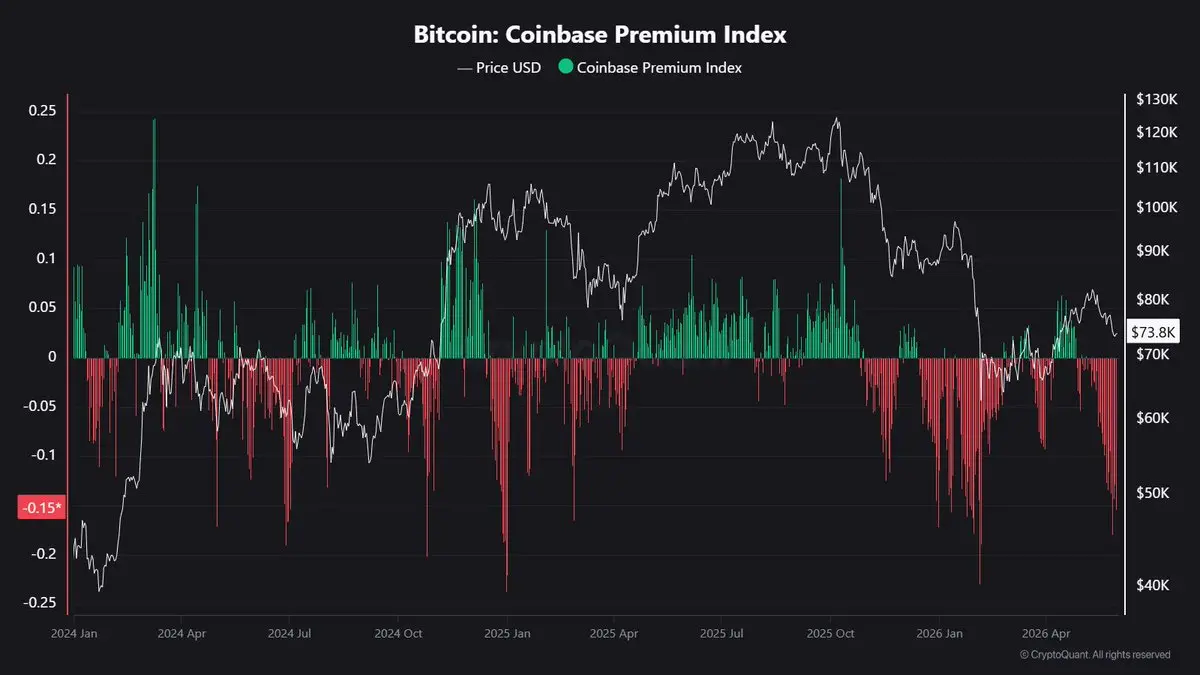Viewport: 1200px width, 675px height.
Task: Click the $100K right axis label
Action: pos(1156,208)
